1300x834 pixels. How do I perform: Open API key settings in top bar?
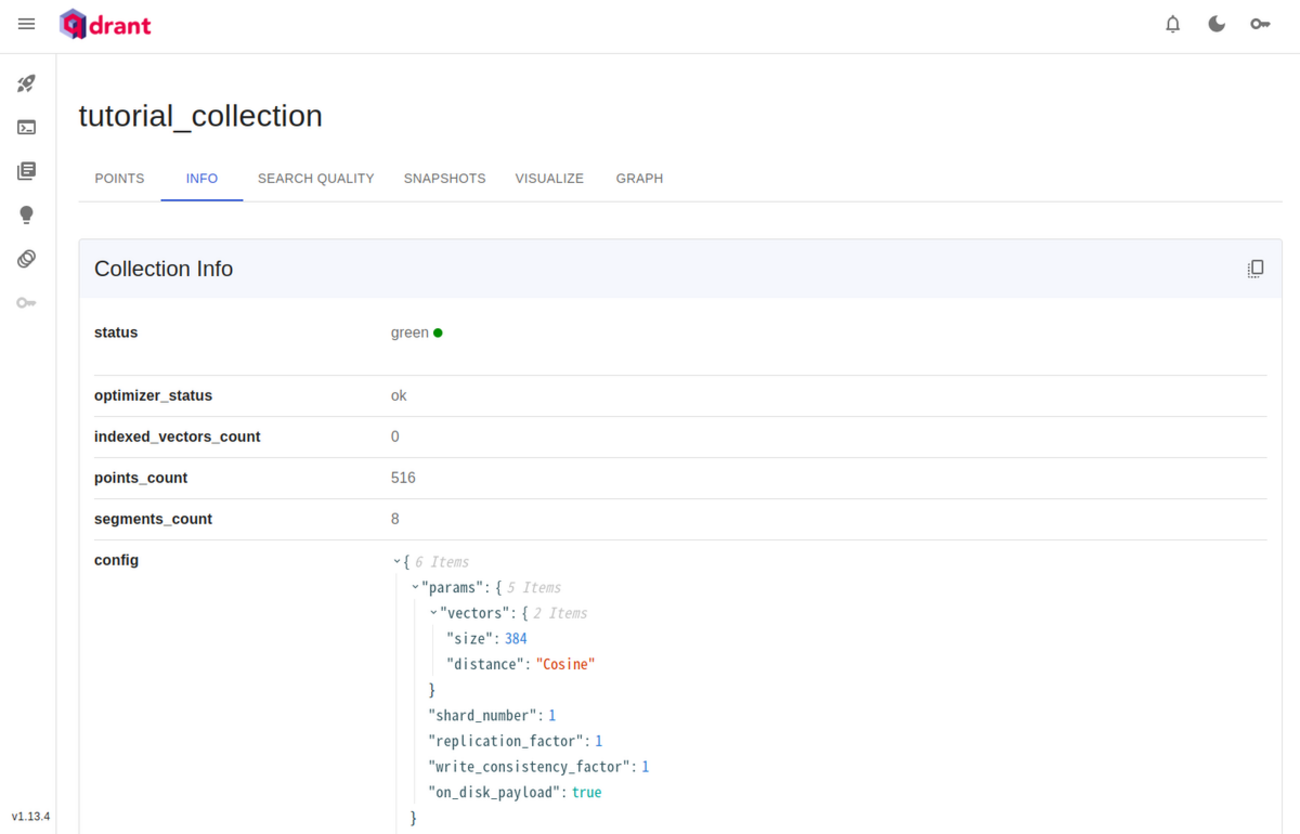[x=1260, y=24]
